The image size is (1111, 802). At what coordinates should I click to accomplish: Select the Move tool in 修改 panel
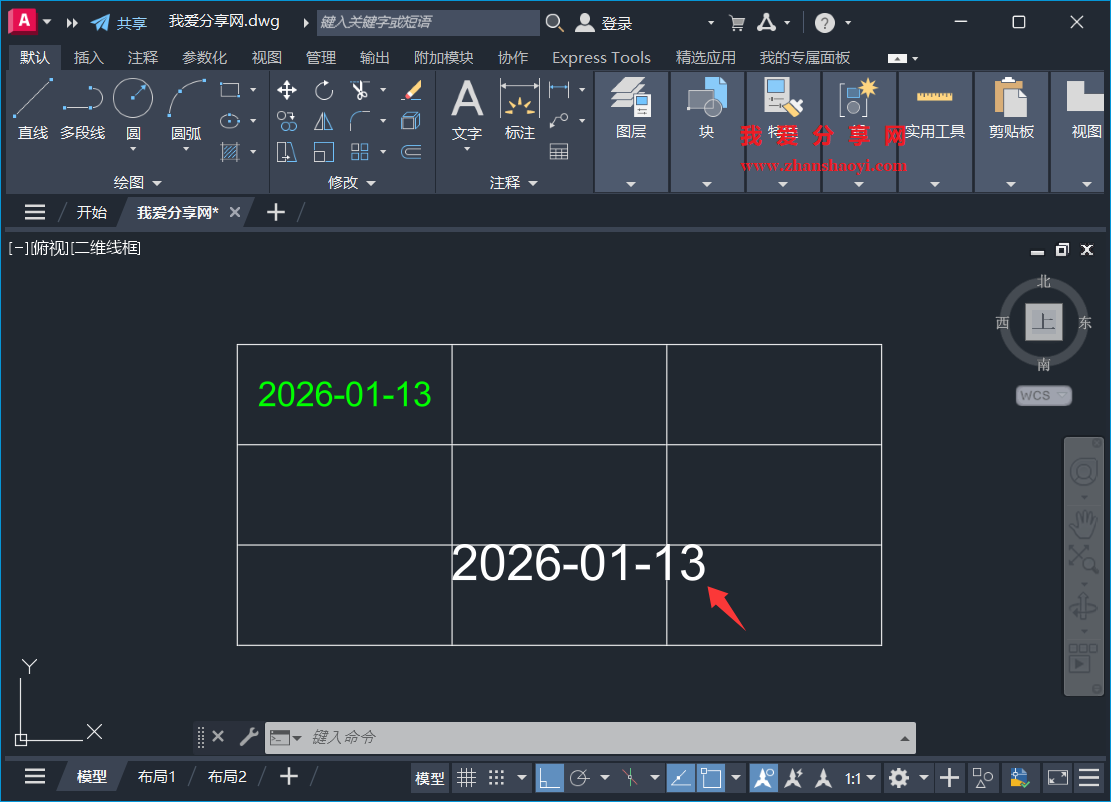click(x=286, y=90)
